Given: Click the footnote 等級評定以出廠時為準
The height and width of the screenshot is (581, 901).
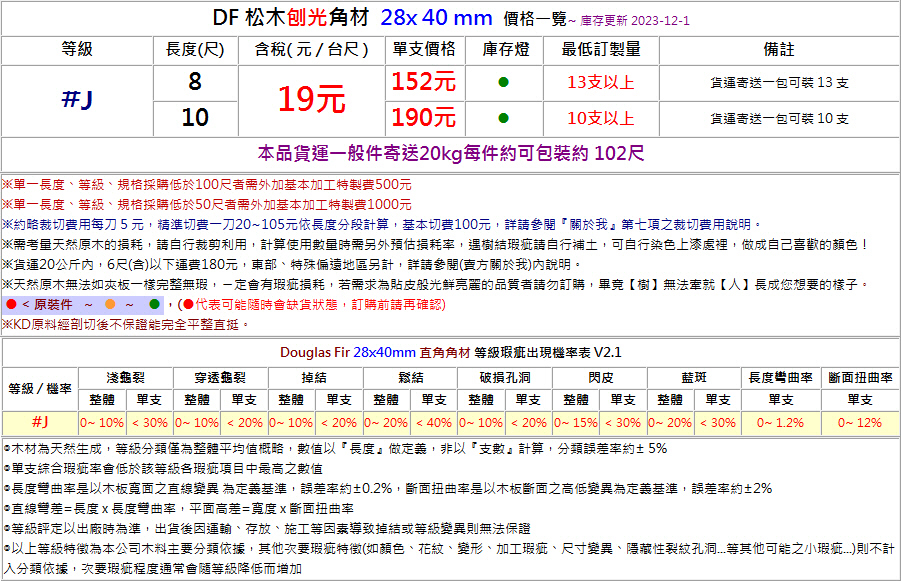Looking at the screenshot, I should tap(267, 529).
